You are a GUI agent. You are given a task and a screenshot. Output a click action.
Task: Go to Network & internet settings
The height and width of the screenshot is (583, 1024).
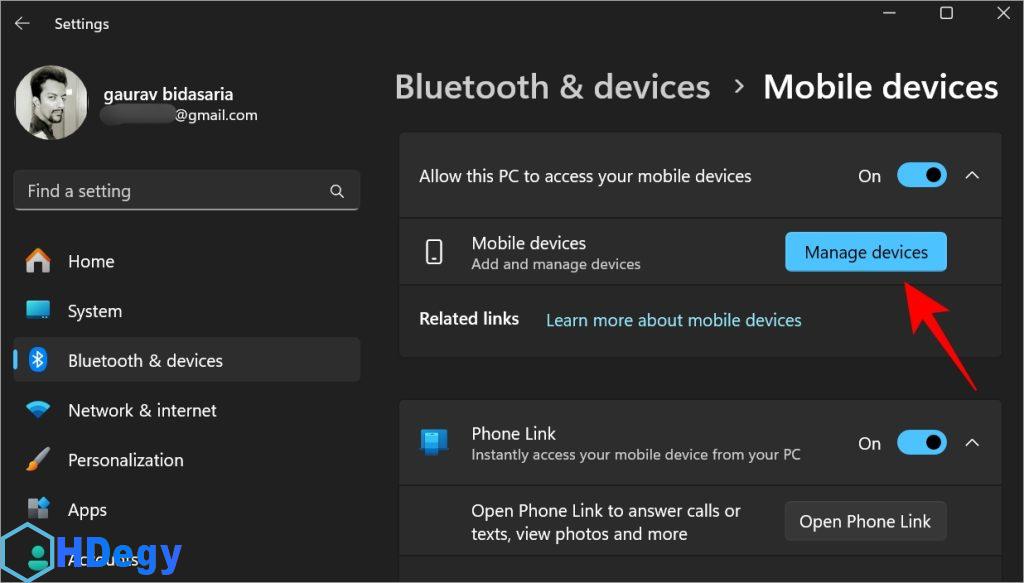click(x=142, y=410)
